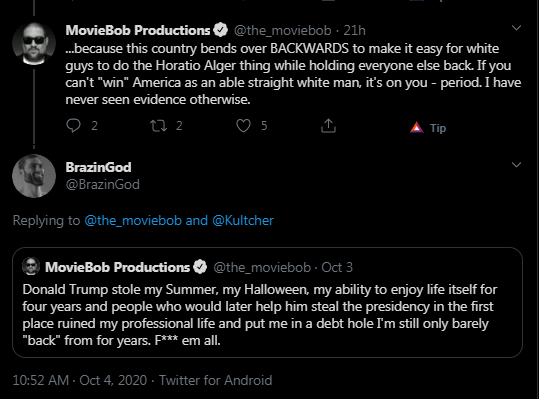
Task: Open the @the_moviebob mention link in reply
Action: (x=133, y=220)
